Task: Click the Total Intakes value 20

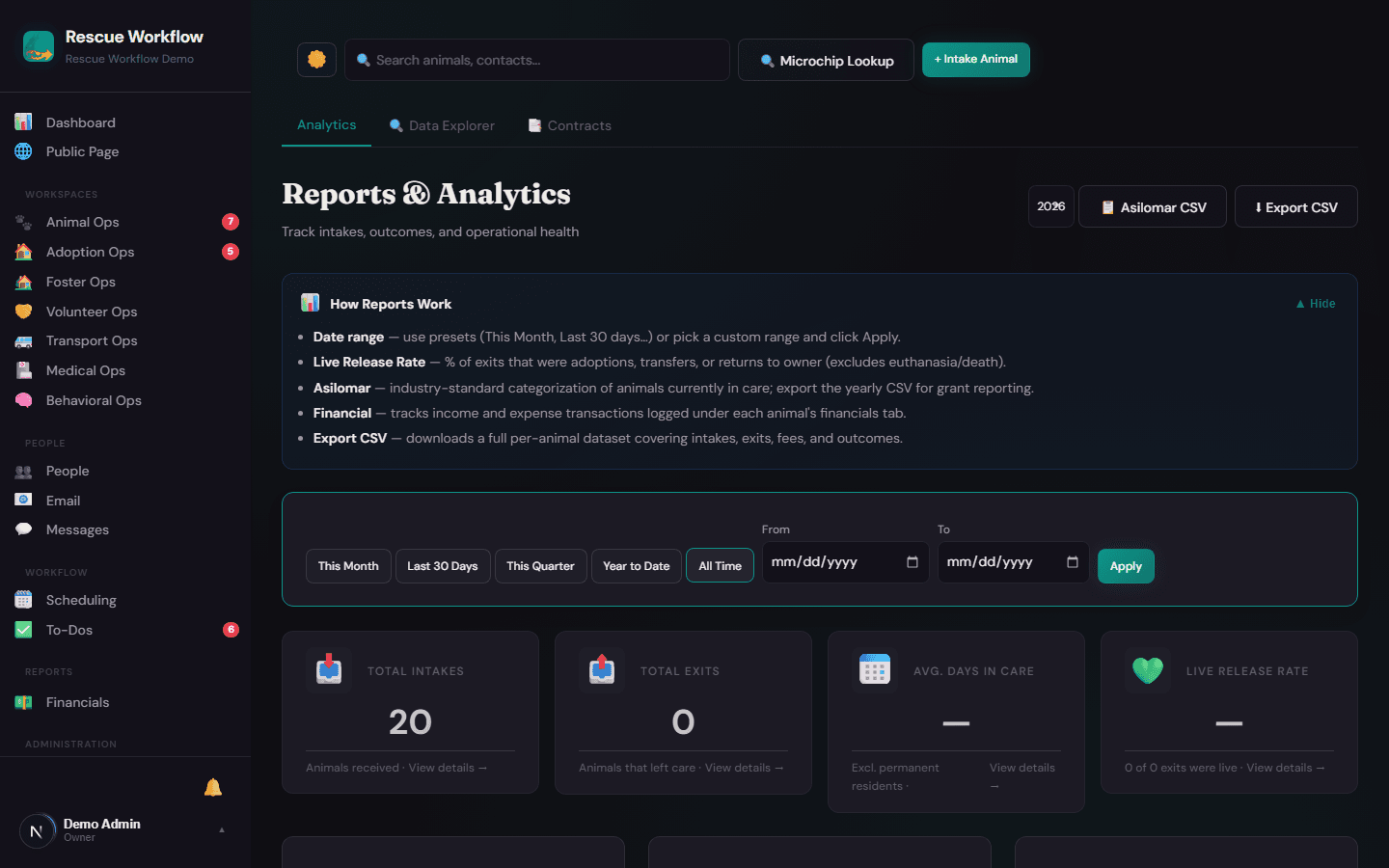Action: [410, 722]
